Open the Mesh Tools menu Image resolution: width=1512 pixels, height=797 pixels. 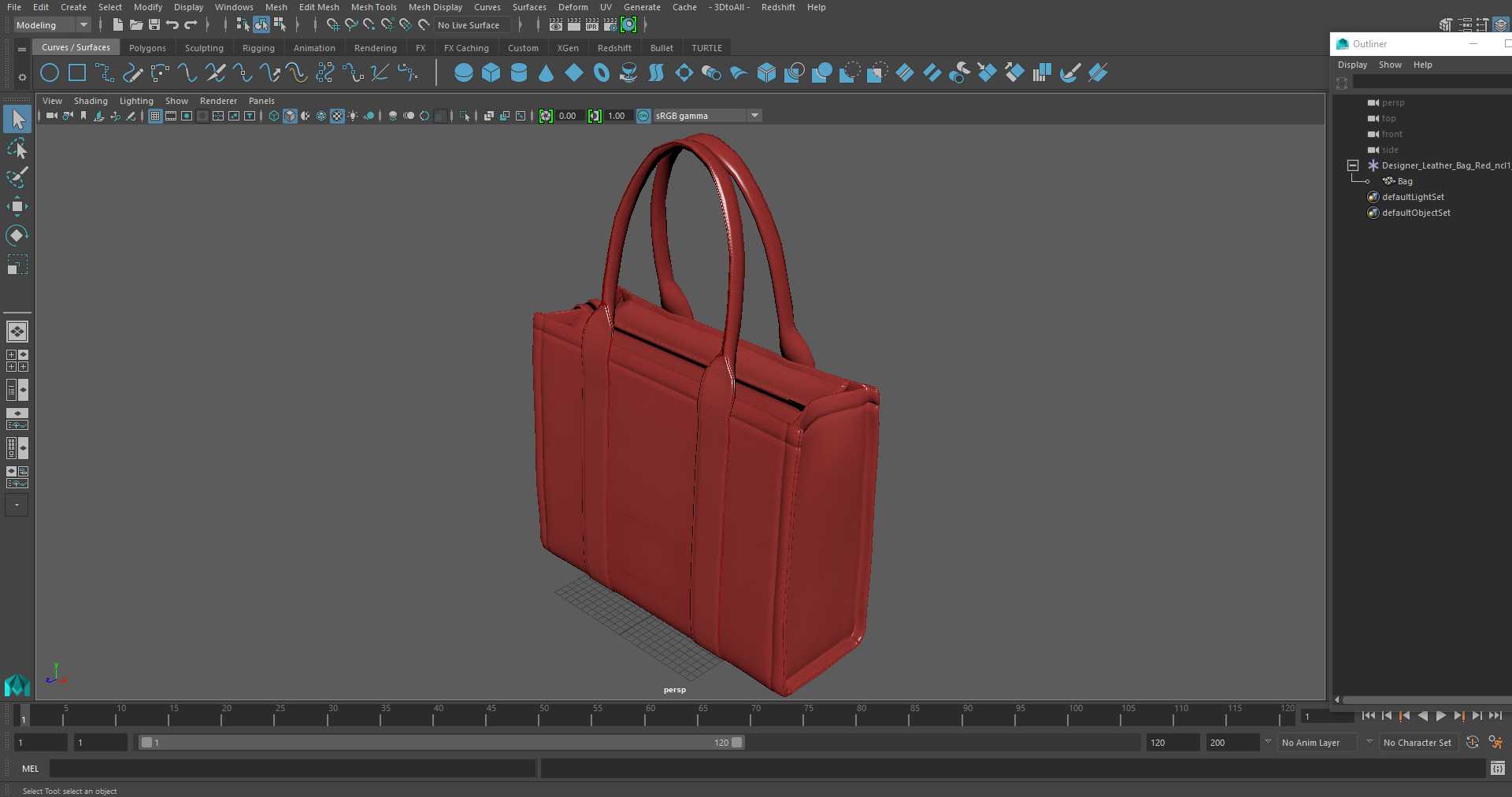tap(374, 7)
